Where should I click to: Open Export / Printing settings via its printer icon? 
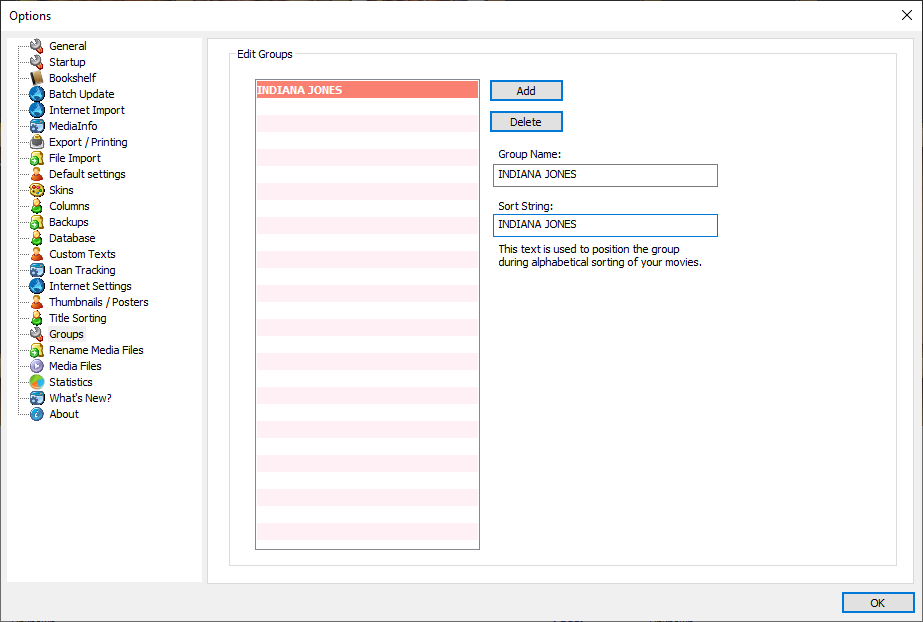[36, 141]
